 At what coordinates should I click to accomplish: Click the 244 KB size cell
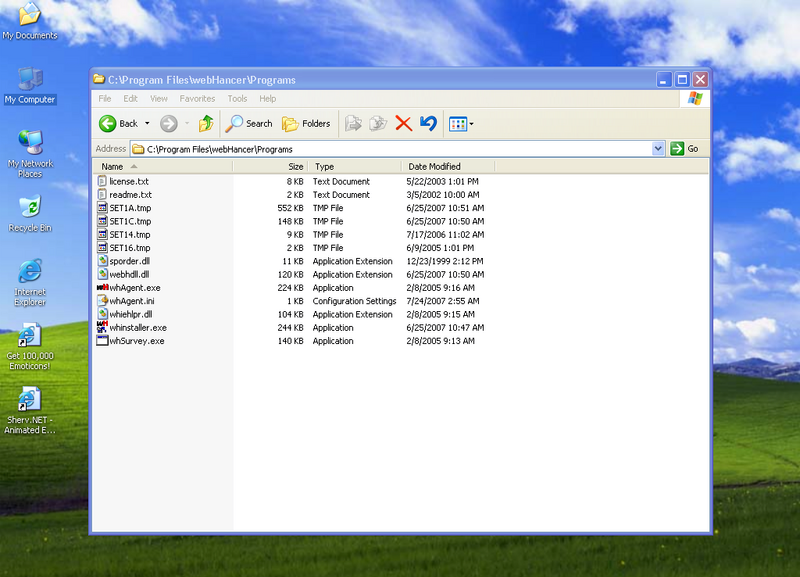[x=290, y=327]
